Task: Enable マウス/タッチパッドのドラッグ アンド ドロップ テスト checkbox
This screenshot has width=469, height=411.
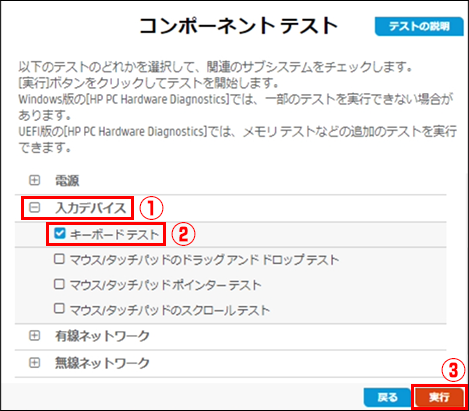Action: [x=59, y=259]
